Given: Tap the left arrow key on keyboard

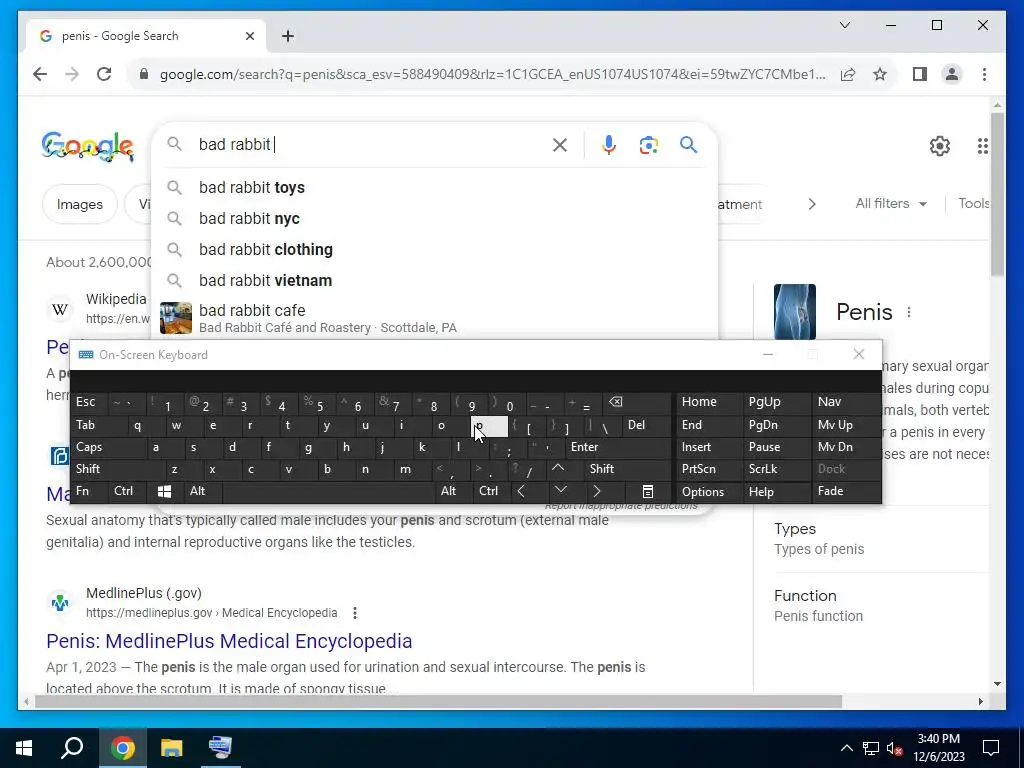Looking at the screenshot, I should (521, 492).
